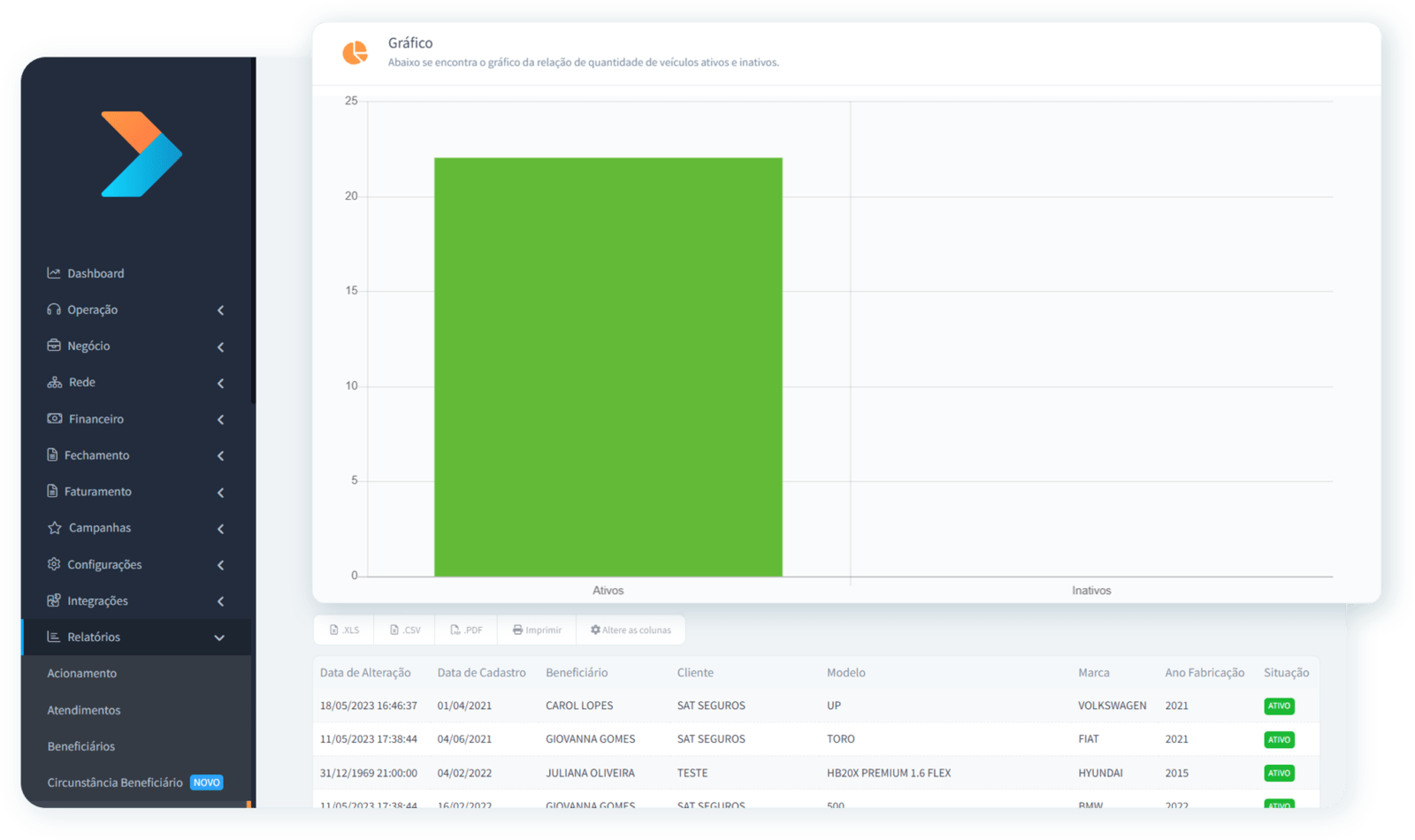Expand the Configurações menu chevron
1415x840 pixels.
[x=221, y=565]
